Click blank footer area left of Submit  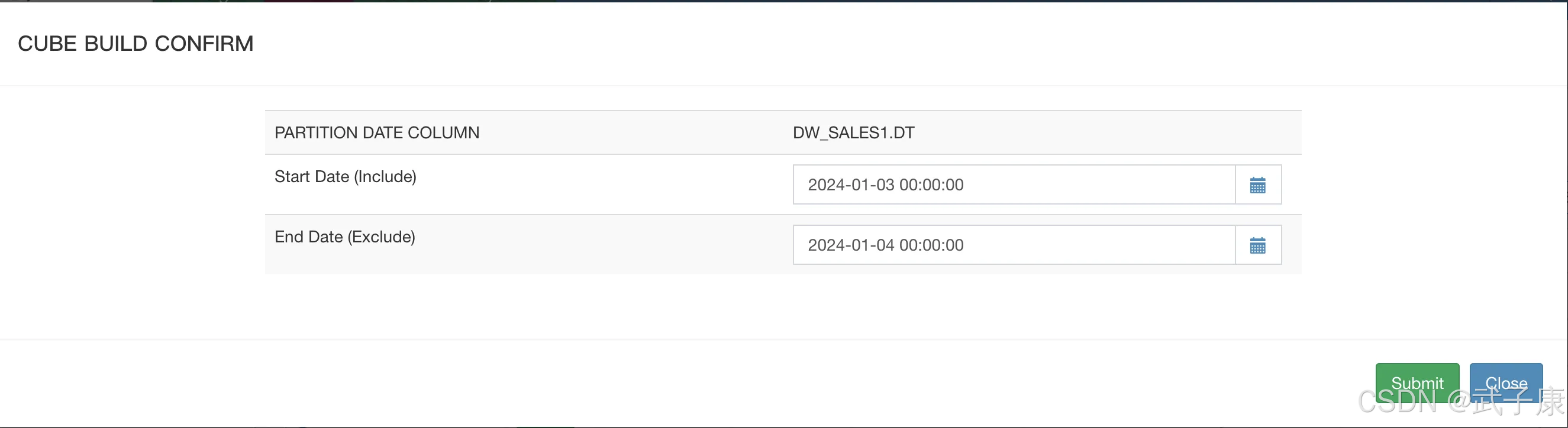click(x=730, y=383)
